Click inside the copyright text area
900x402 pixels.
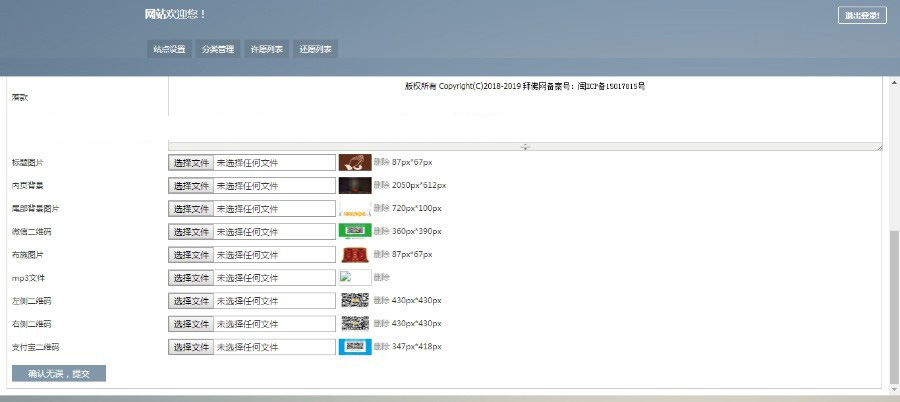click(524, 110)
